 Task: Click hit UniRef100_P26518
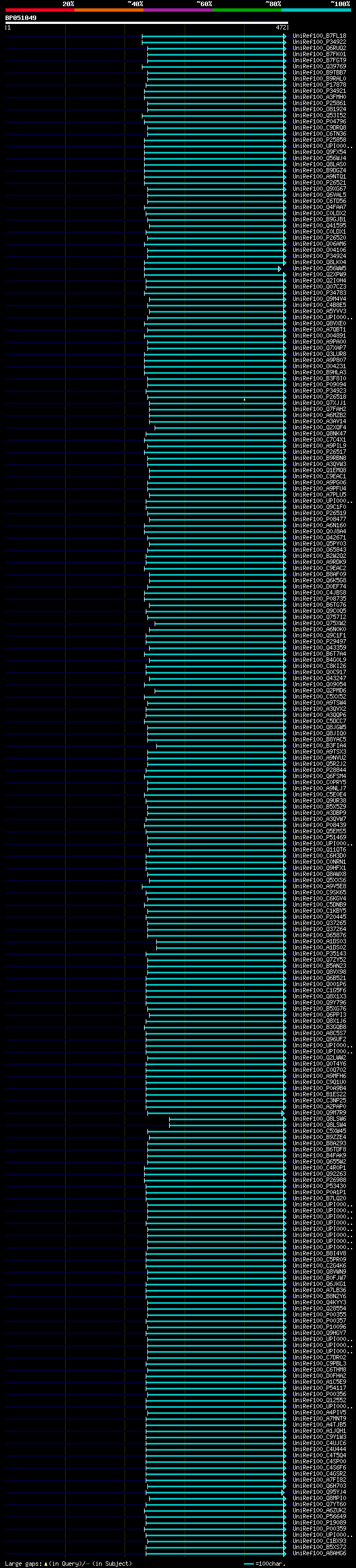(319, 397)
